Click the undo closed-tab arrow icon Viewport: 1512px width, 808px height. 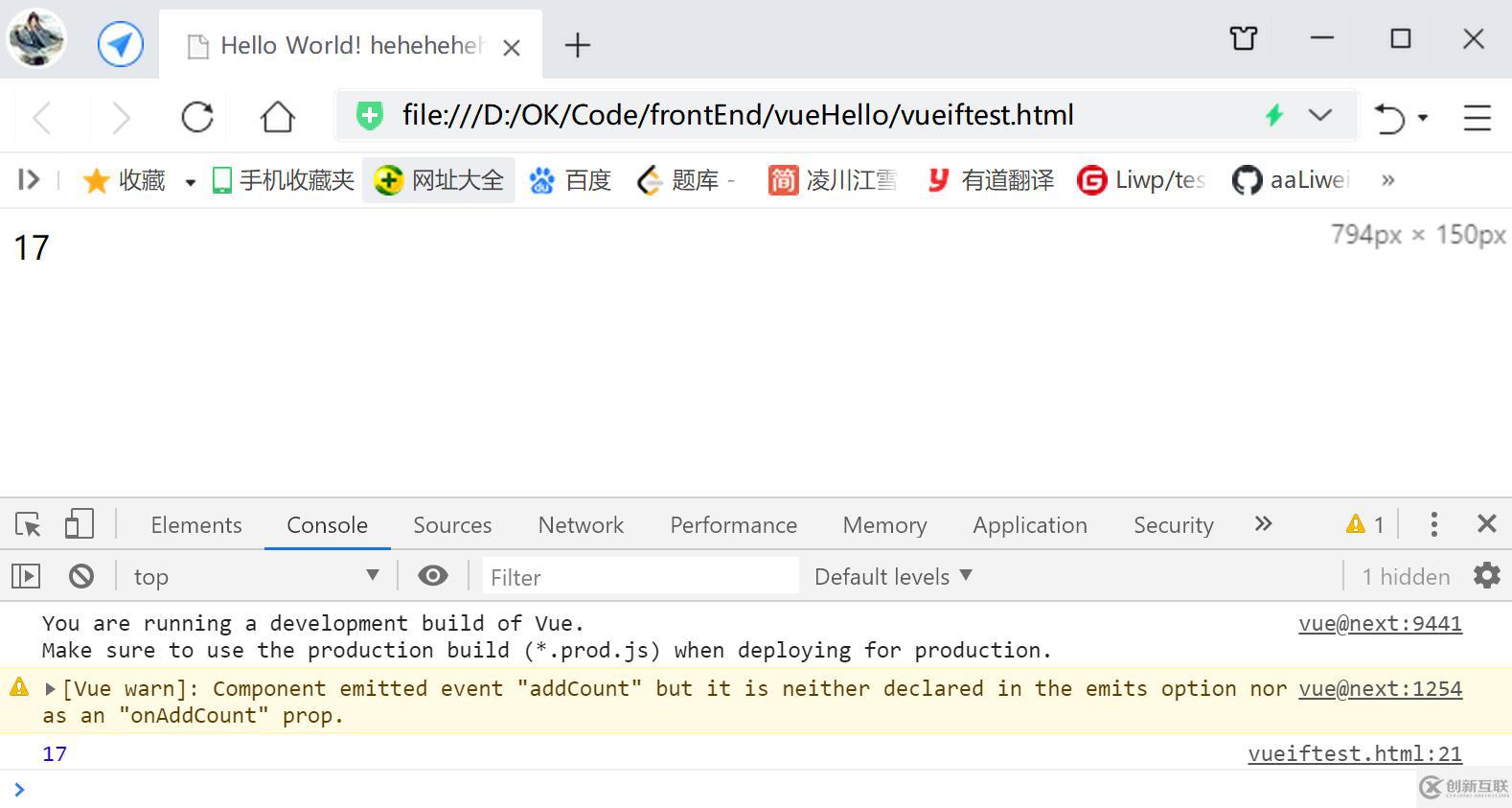coord(1389,117)
